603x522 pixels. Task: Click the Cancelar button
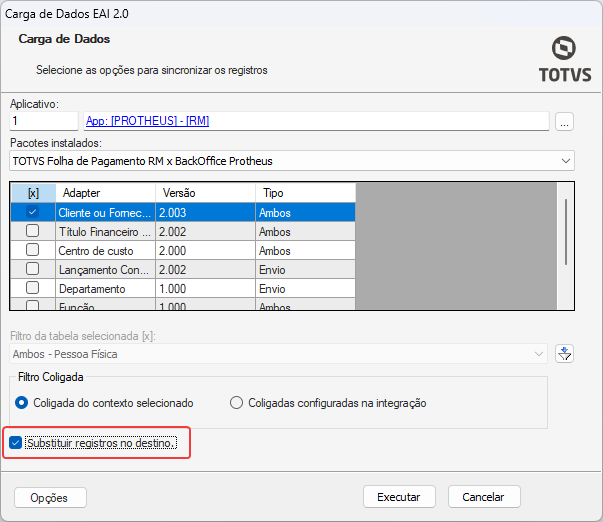point(484,497)
